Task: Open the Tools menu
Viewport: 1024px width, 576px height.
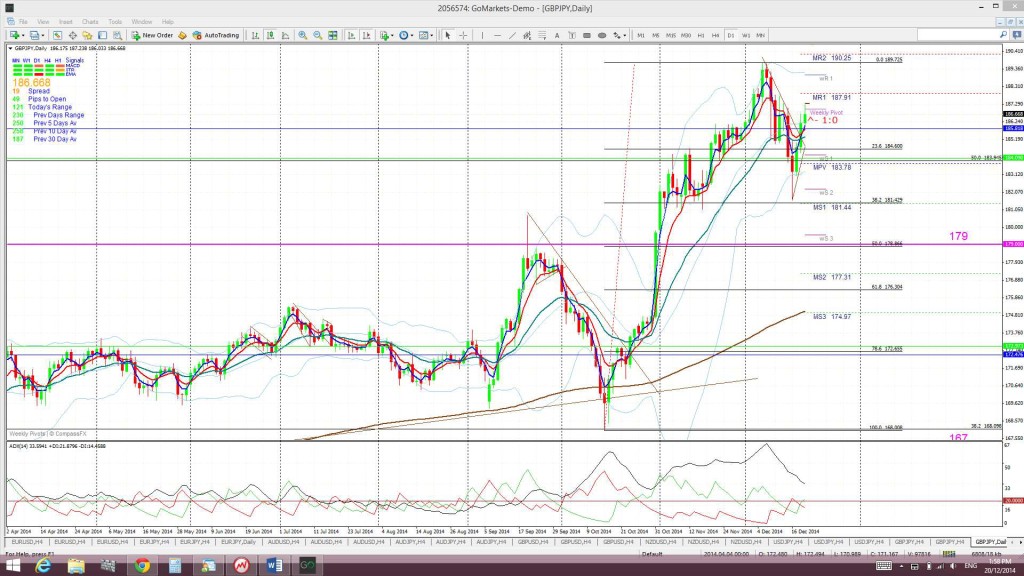Action: coord(115,22)
